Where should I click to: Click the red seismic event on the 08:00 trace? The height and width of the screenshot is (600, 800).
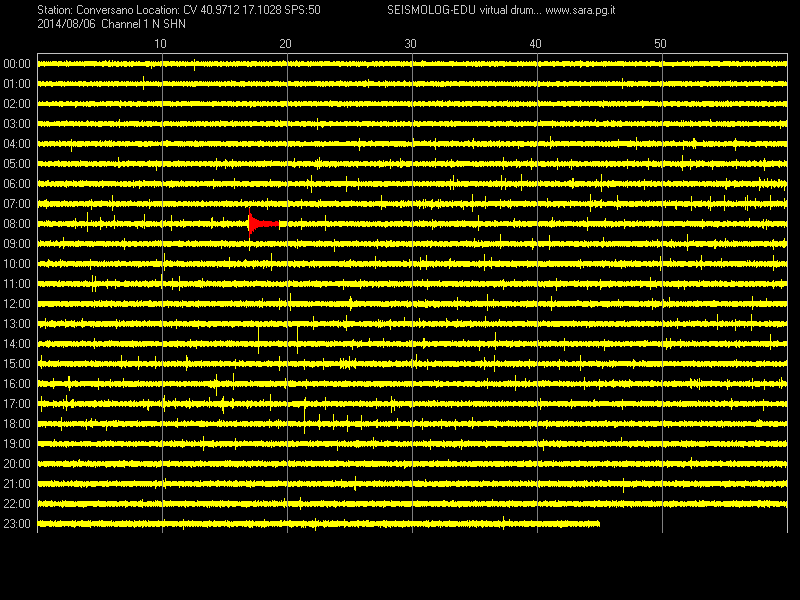[263, 223]
